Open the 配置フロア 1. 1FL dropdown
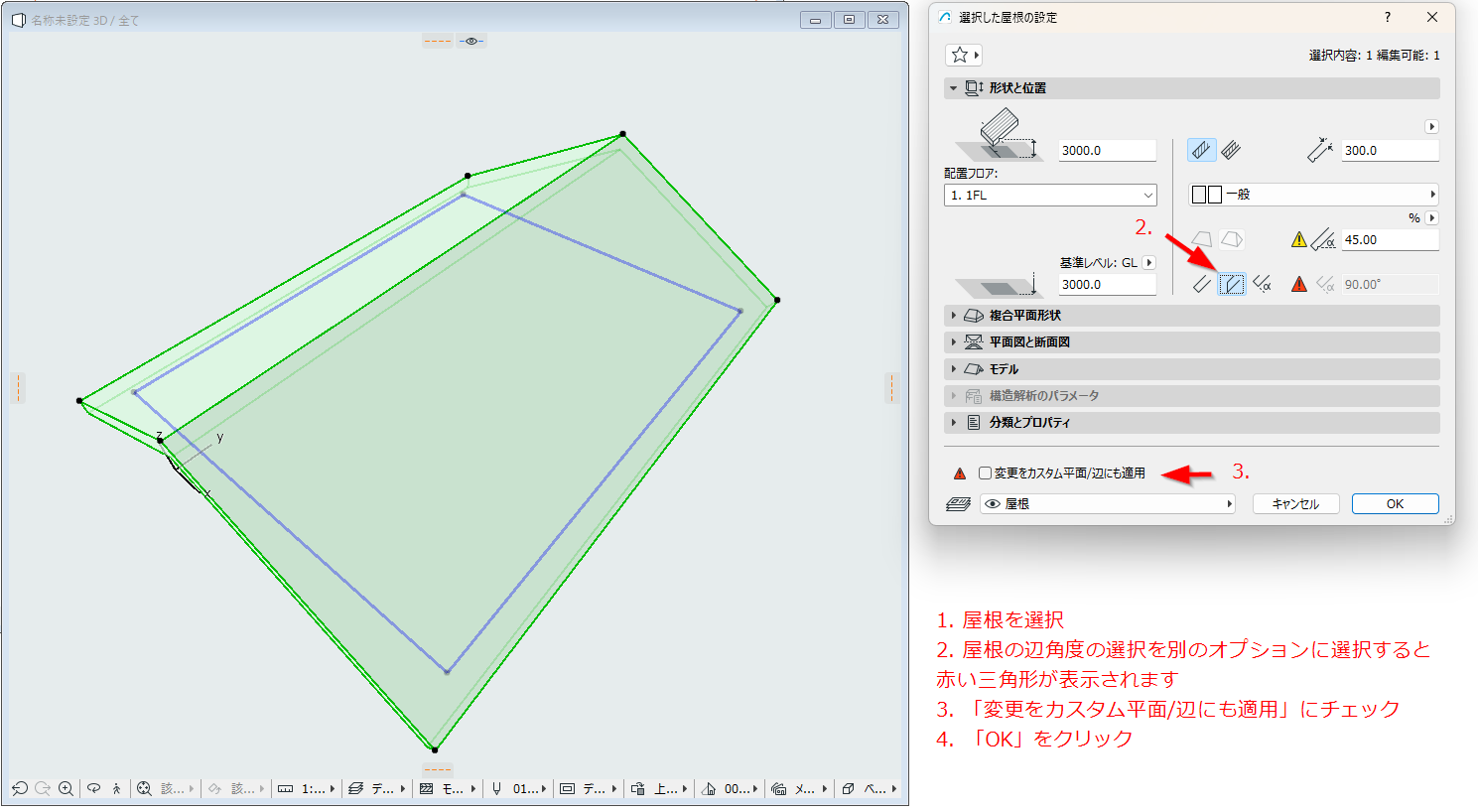The height and width of the screenshot is (812, 1478). pos(1050,196)
